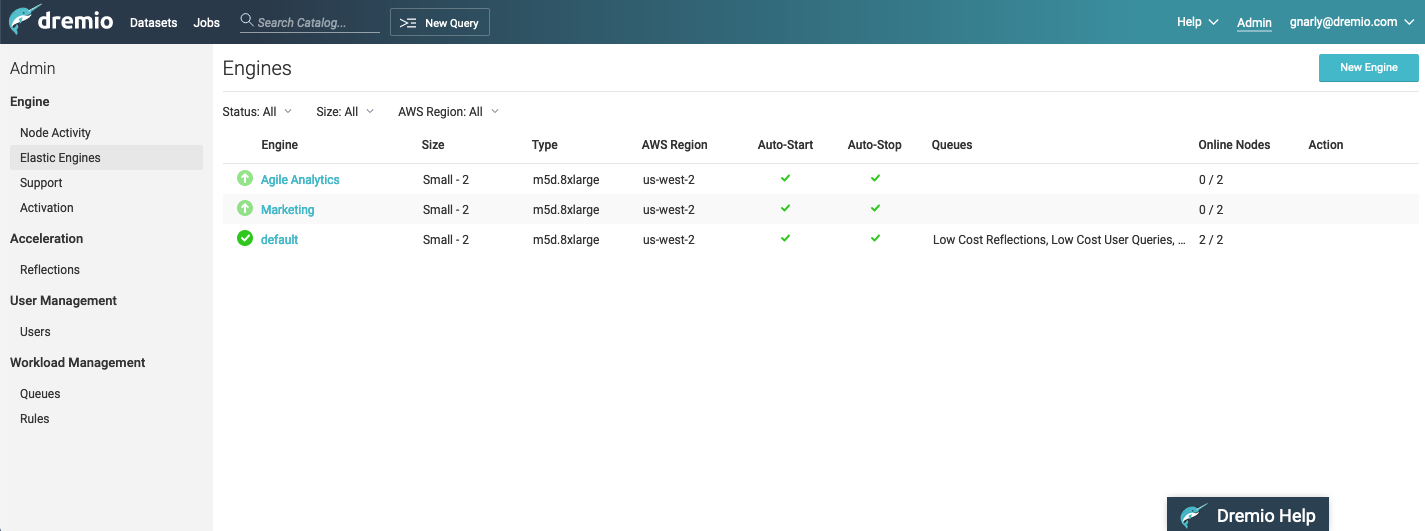Click the default engine green check status icon
Image resolution: width=1425 pixels, height=531 pixels.
pyautogui.click(x=245, y=239)
